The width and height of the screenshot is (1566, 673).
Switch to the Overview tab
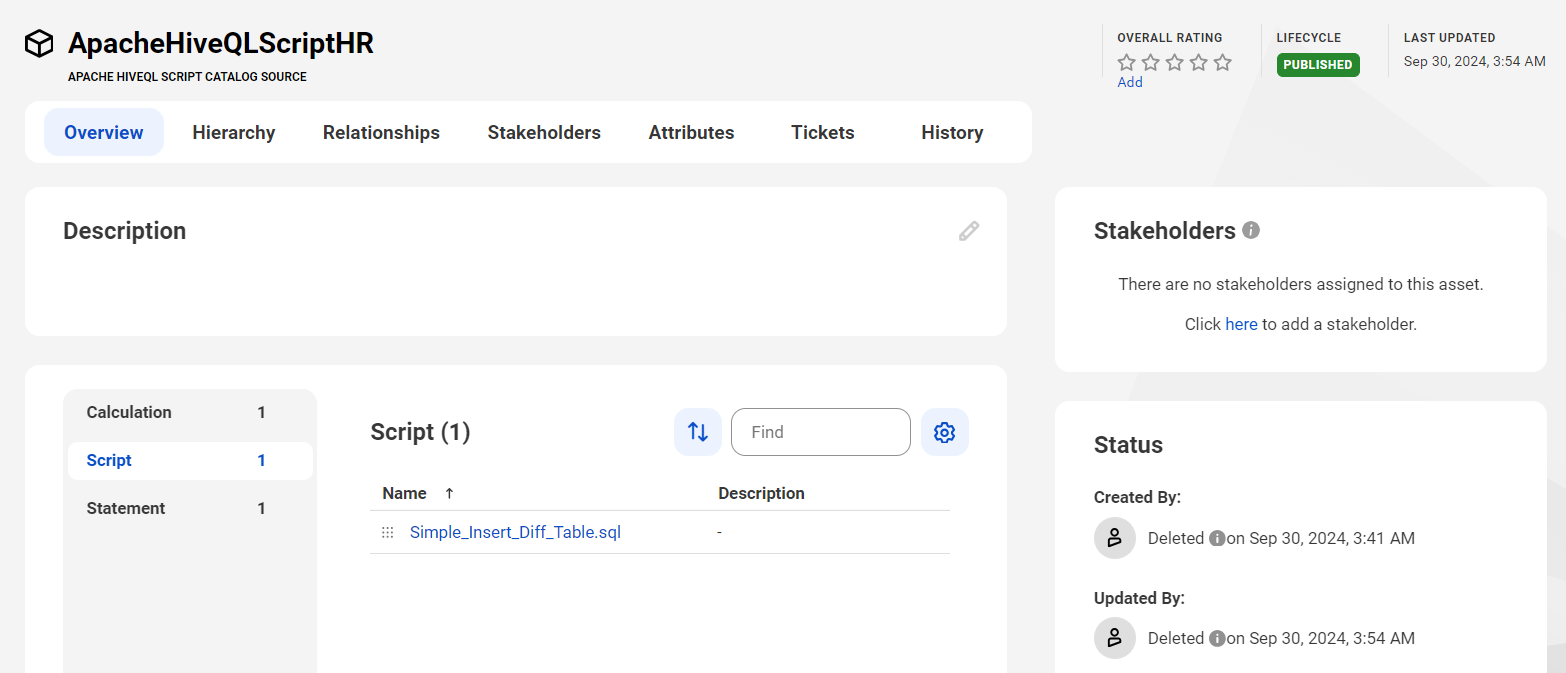pyautogui.click(x=104, y=132)
